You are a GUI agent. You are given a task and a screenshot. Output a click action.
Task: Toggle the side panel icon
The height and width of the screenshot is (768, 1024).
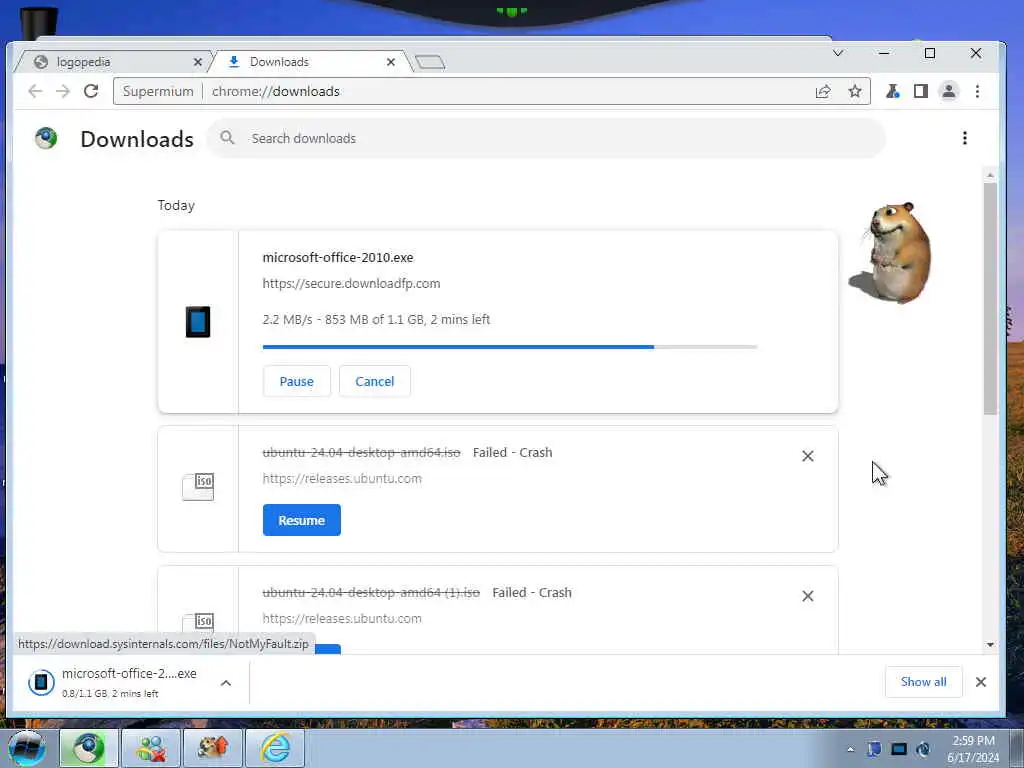tap(921, 91)
